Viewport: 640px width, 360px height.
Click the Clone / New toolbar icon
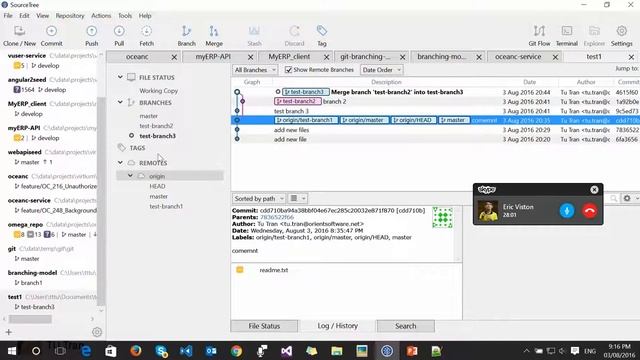pyautogui.click(x=19, y=31)
